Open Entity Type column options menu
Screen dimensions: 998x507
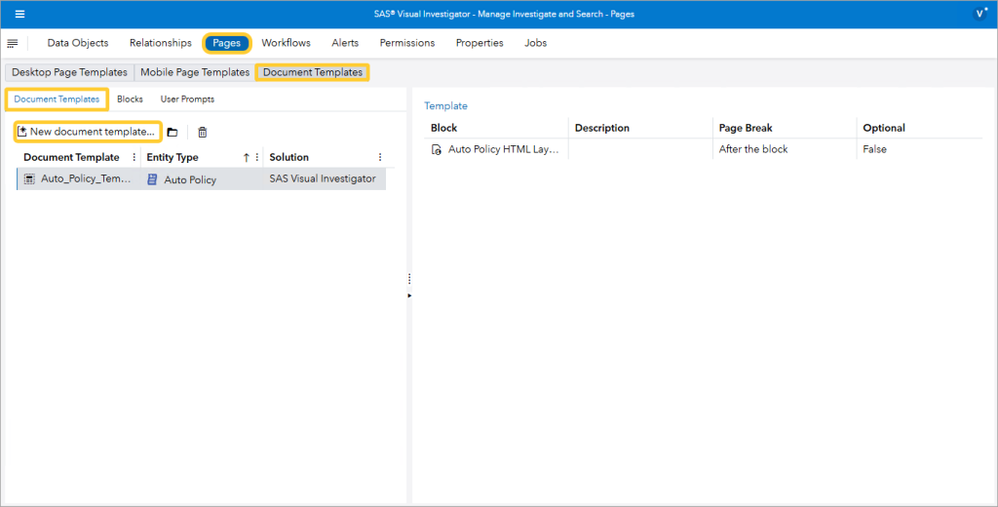point(257,157)
